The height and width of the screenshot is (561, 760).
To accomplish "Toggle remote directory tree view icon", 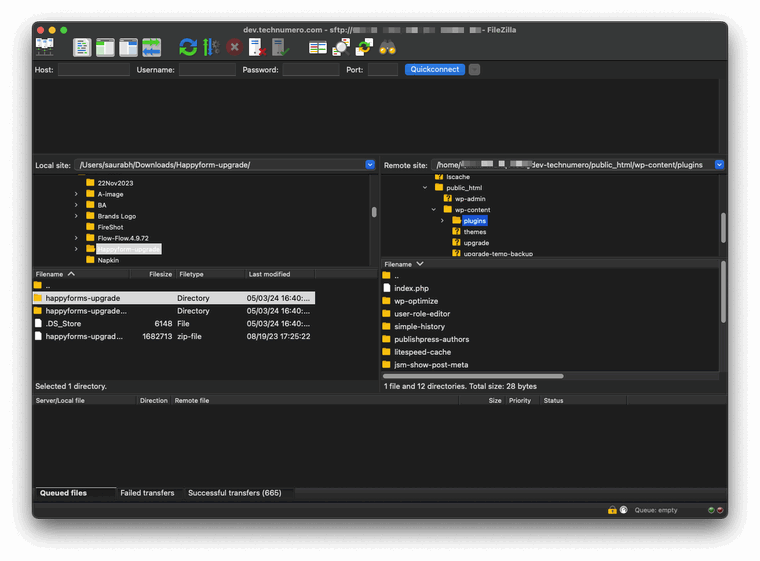I will tap(128, 48).
